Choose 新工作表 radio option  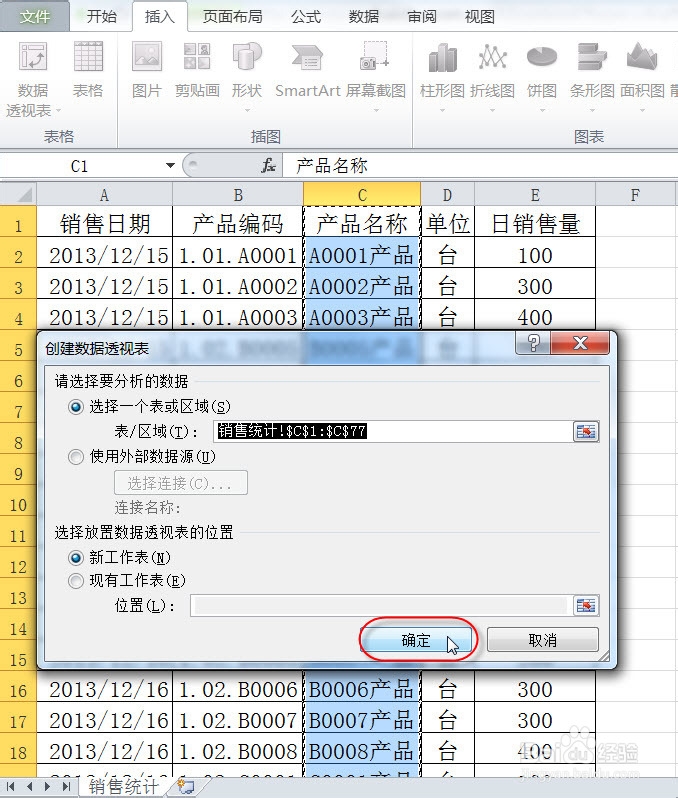click(76, 558)
